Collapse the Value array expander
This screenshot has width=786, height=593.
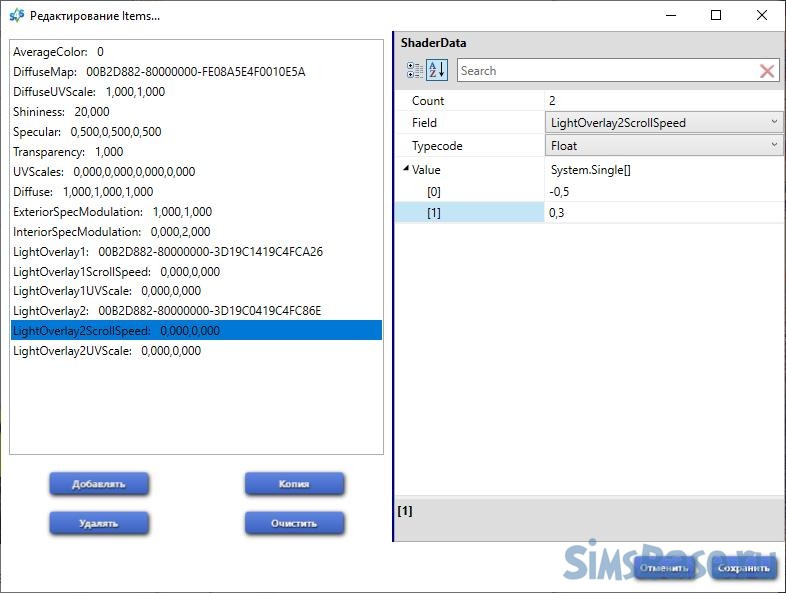click(x=405, y=169)
